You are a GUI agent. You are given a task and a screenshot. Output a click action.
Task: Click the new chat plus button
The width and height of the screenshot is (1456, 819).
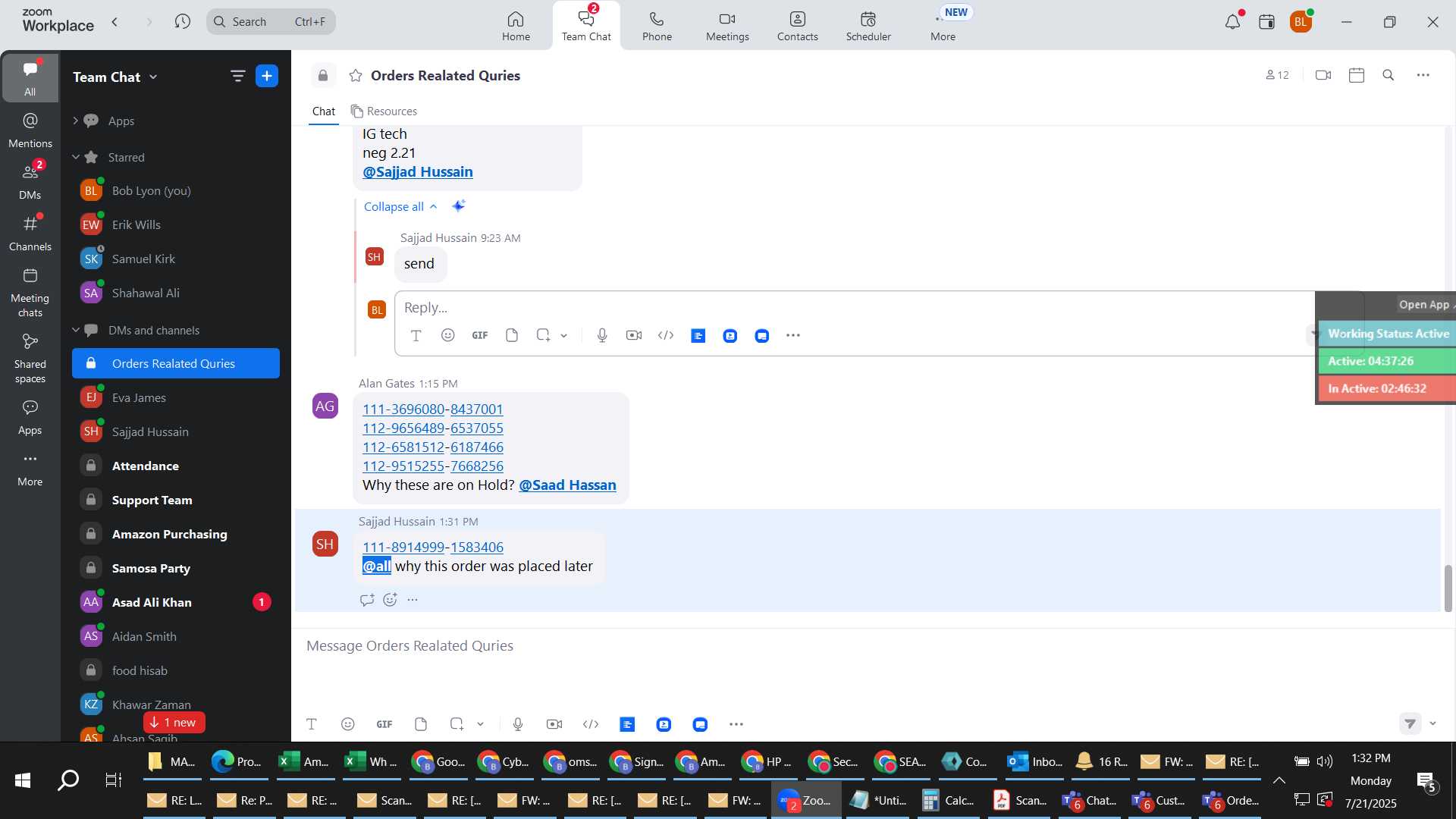tap(267, 76)
